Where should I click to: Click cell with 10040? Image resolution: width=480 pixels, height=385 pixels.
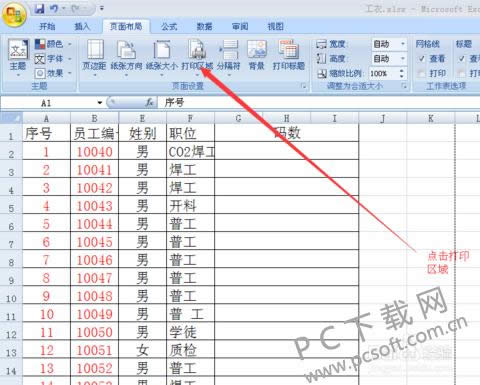pos(94,152)
